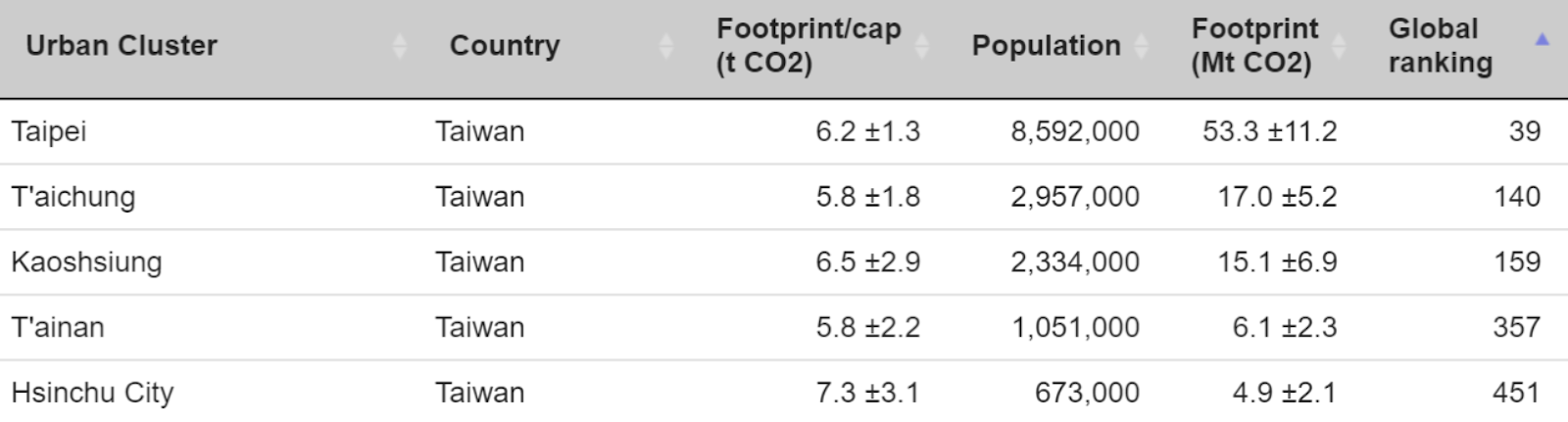Toggle Global ranking ascending sort arrow
The width and height of the screenshot is (1568, 422).
tap(1542, 40)
